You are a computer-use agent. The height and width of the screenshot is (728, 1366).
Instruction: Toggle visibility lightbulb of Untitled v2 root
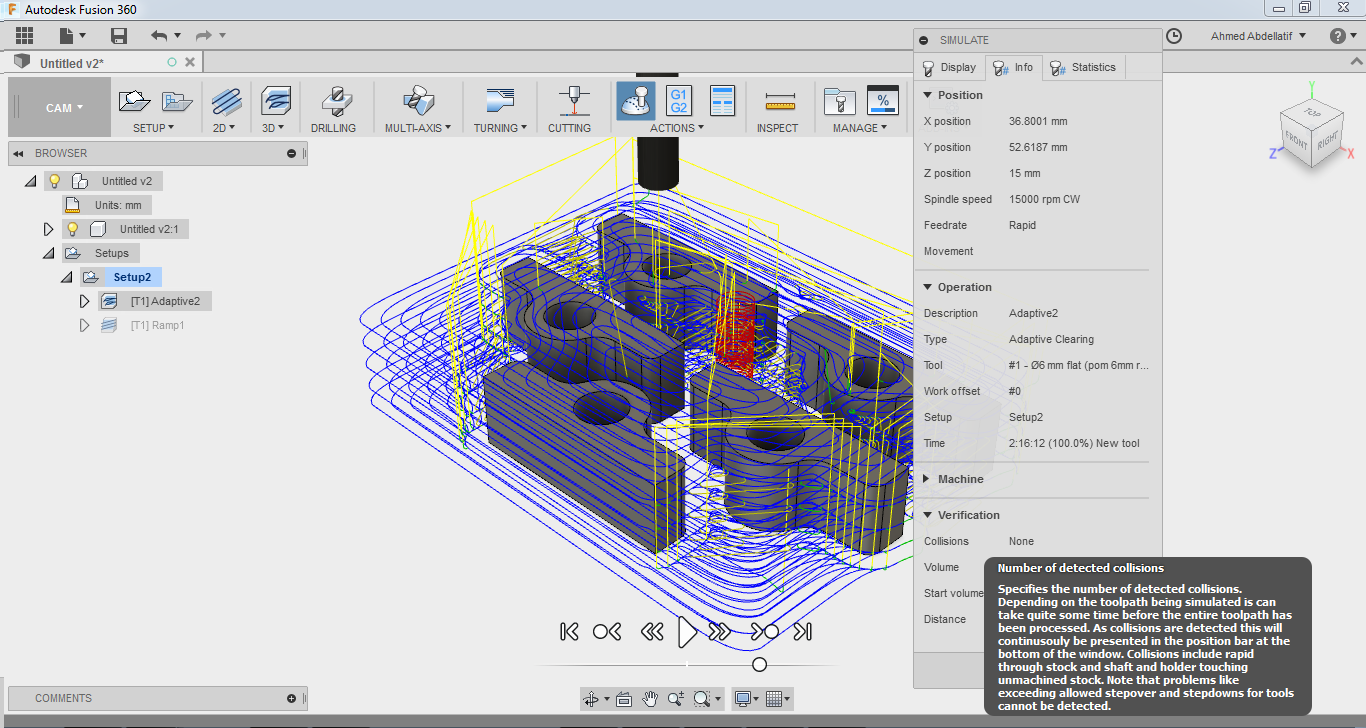55,181
